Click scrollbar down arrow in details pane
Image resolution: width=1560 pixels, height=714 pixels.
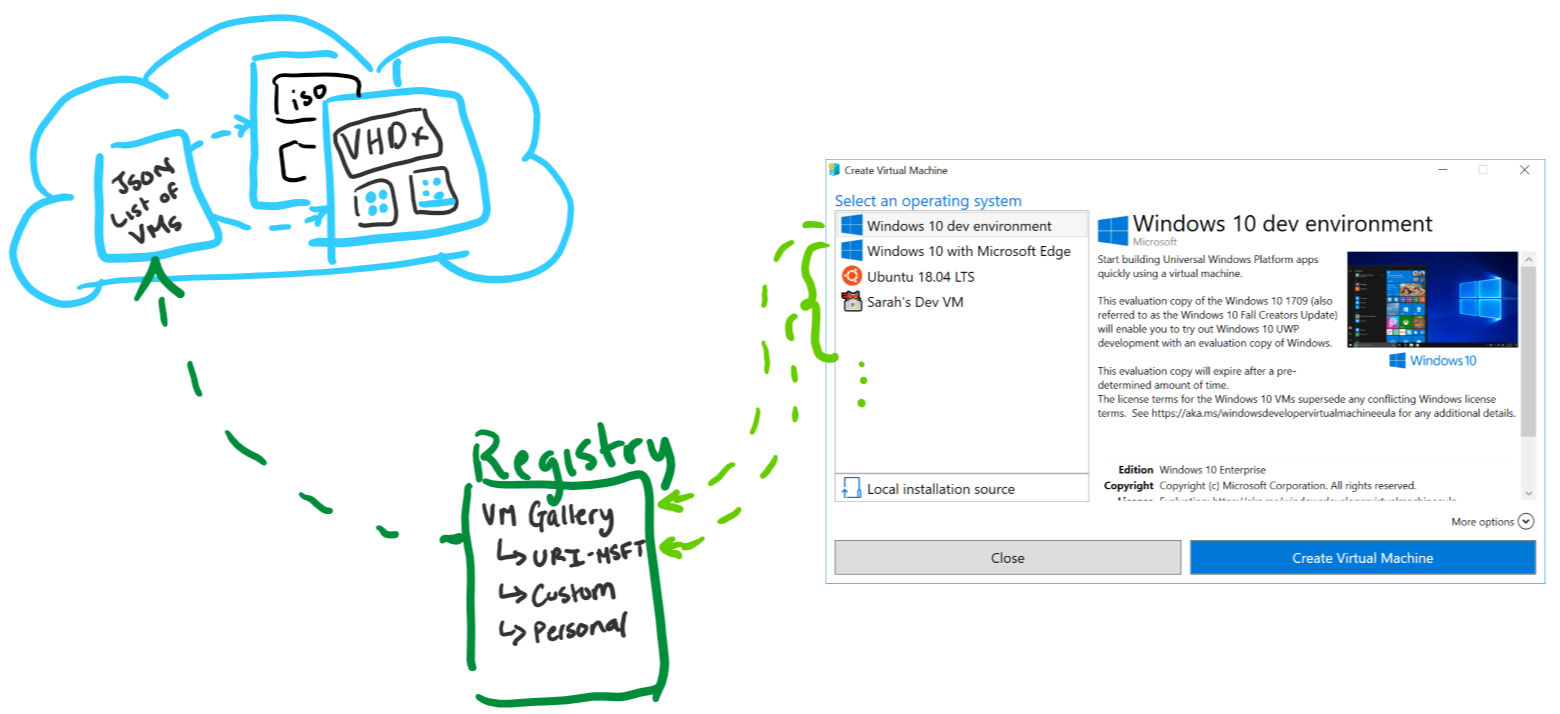point(1528,493)
